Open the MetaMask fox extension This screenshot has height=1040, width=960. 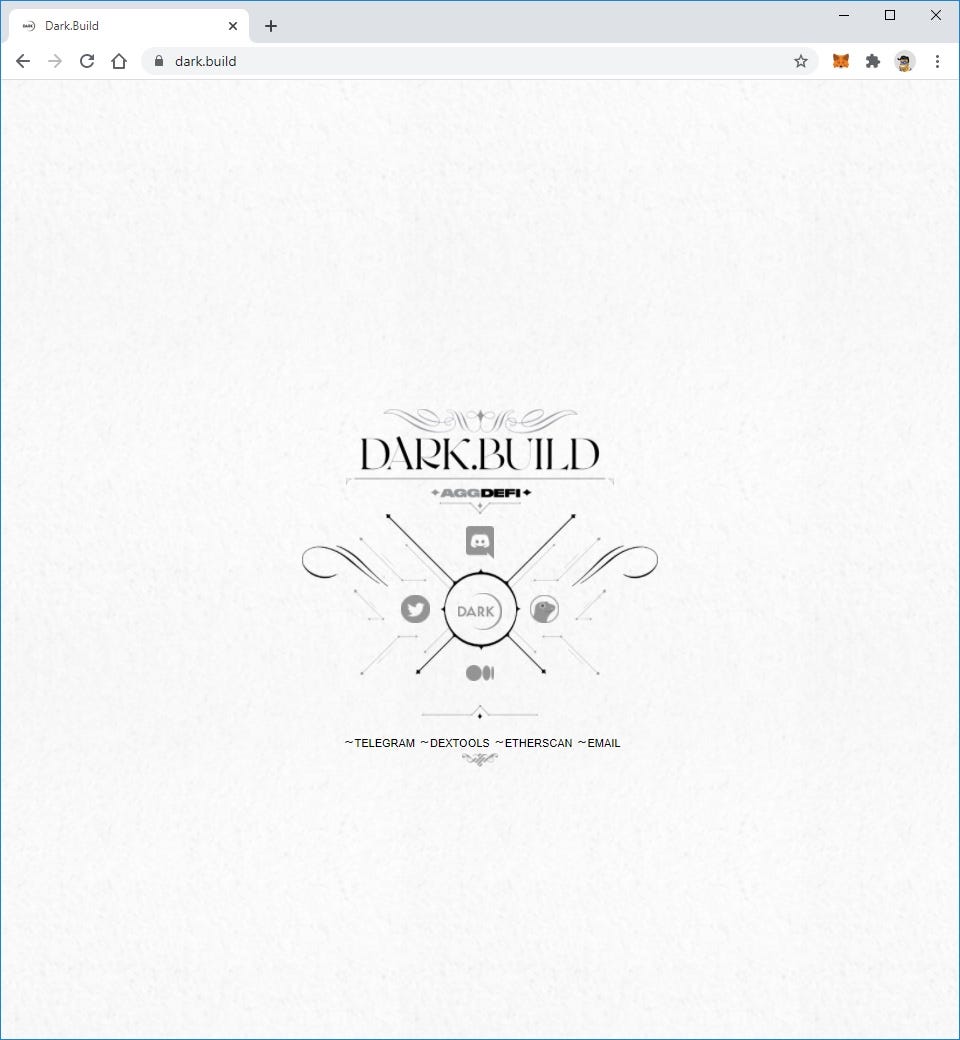(x=841, y=61)
